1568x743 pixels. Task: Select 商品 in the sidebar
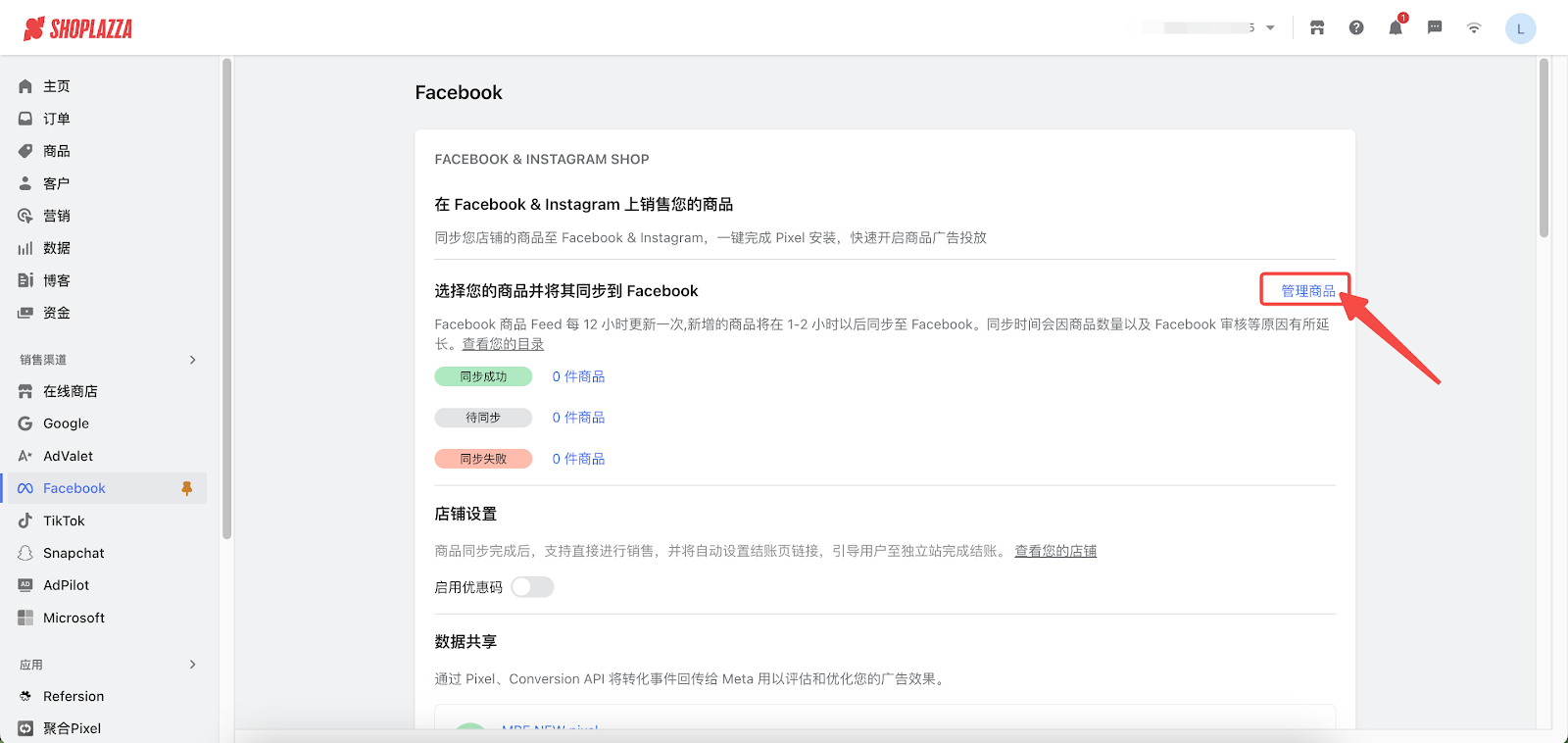(x=57, y=151)
